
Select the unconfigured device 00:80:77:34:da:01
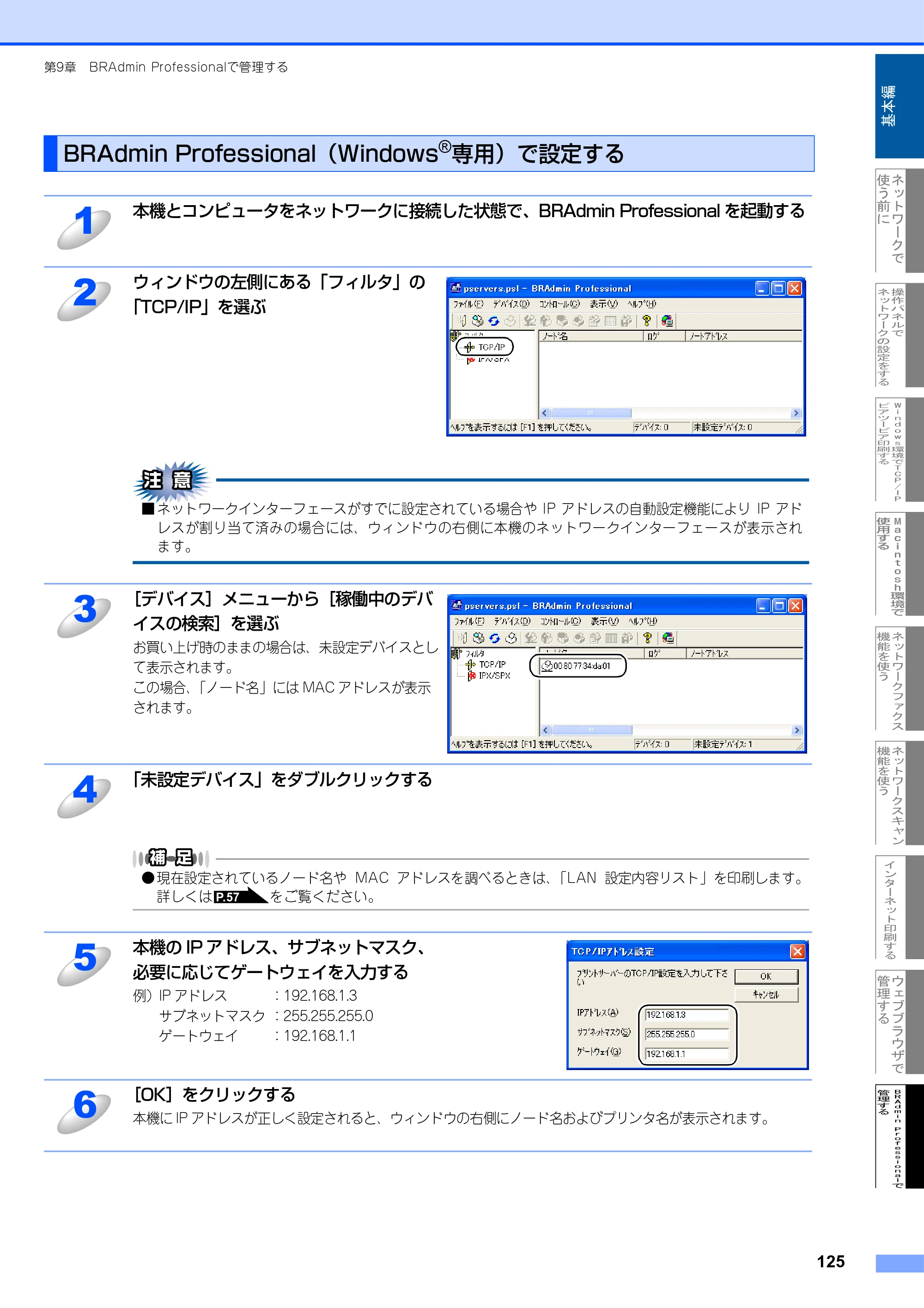click(x=577, y=666)
